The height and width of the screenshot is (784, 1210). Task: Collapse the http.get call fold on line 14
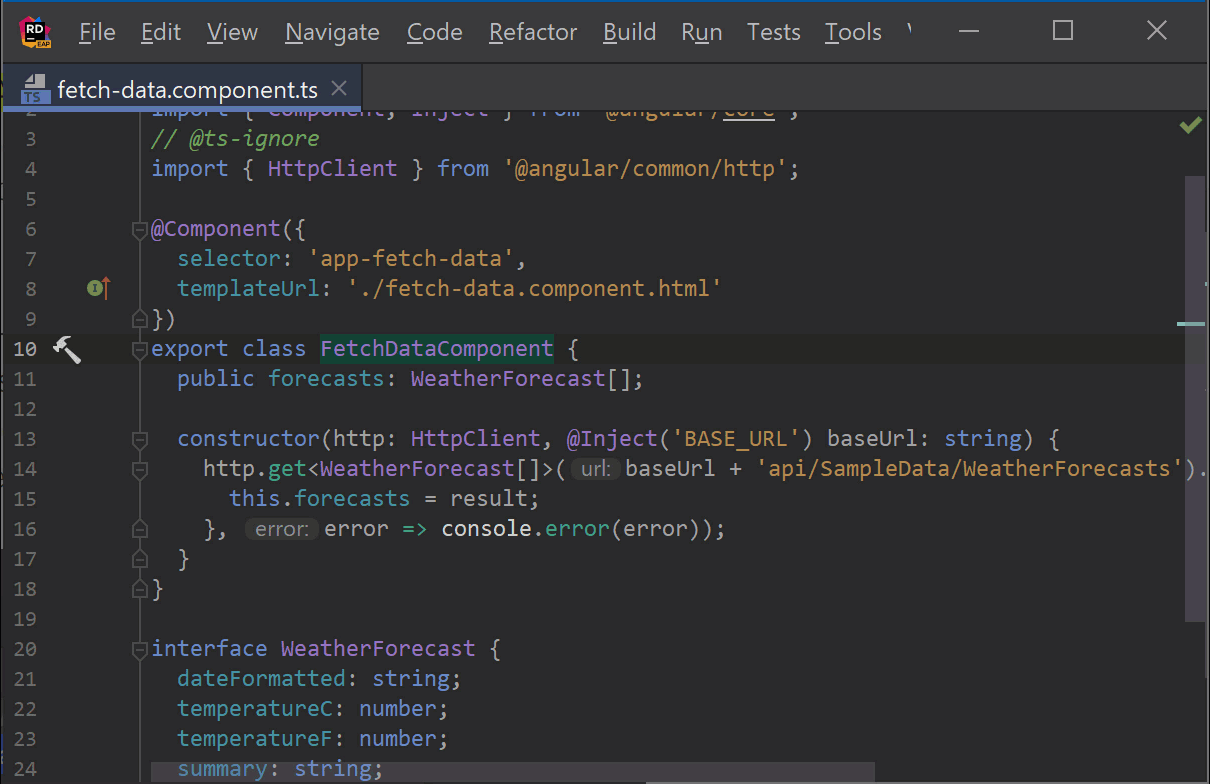(140, 469)
